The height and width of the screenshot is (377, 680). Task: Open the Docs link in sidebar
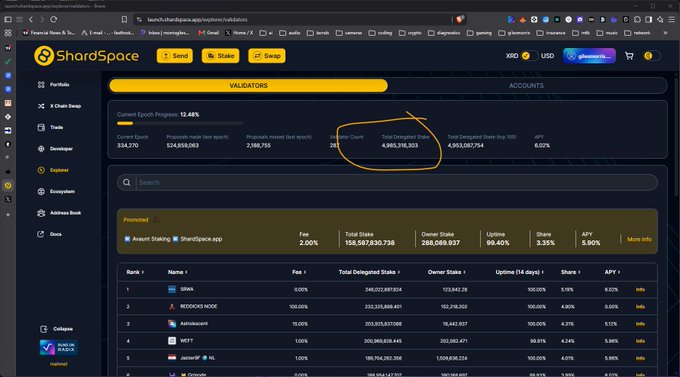(49, 234)
